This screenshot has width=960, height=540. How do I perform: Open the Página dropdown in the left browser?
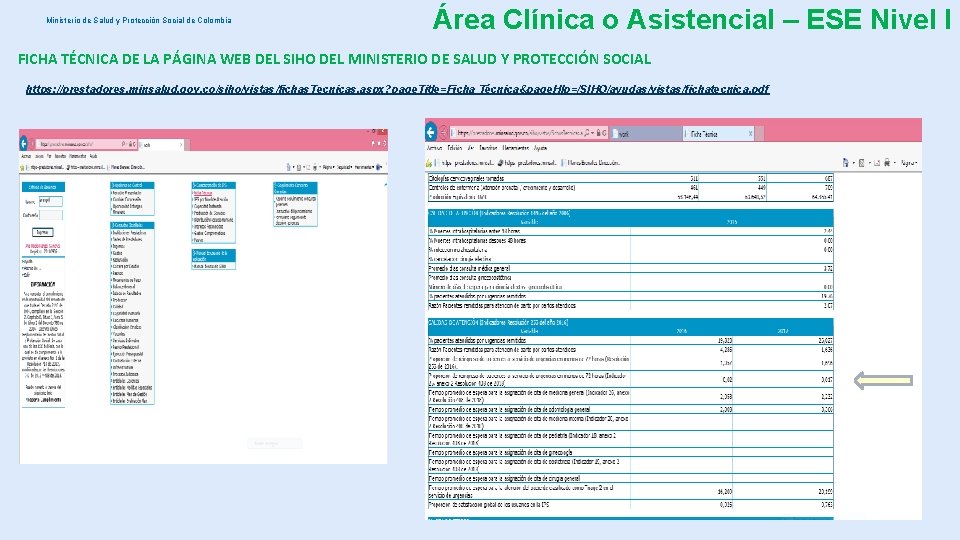pos(328,167)
